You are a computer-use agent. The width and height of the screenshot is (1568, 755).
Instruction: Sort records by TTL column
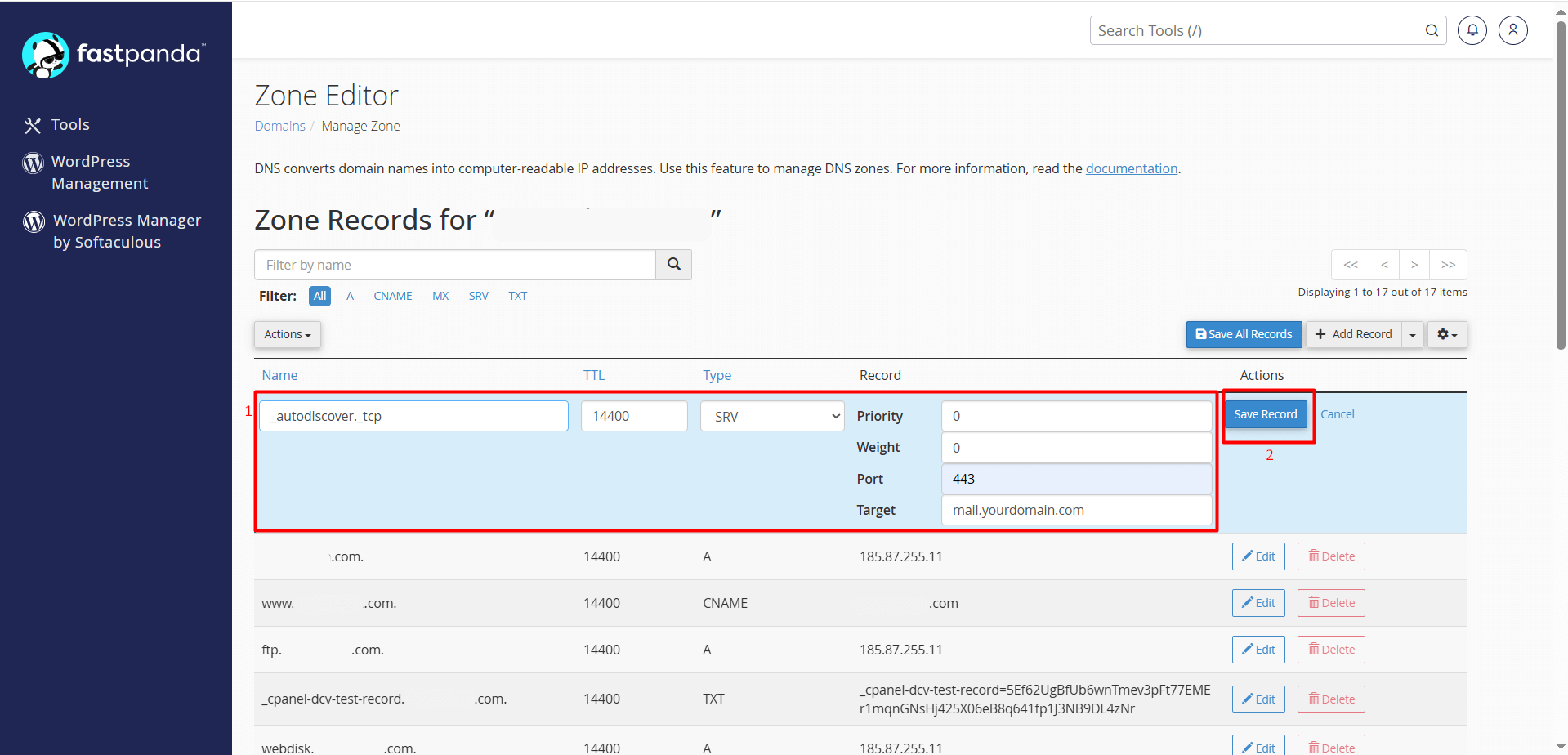594,375
